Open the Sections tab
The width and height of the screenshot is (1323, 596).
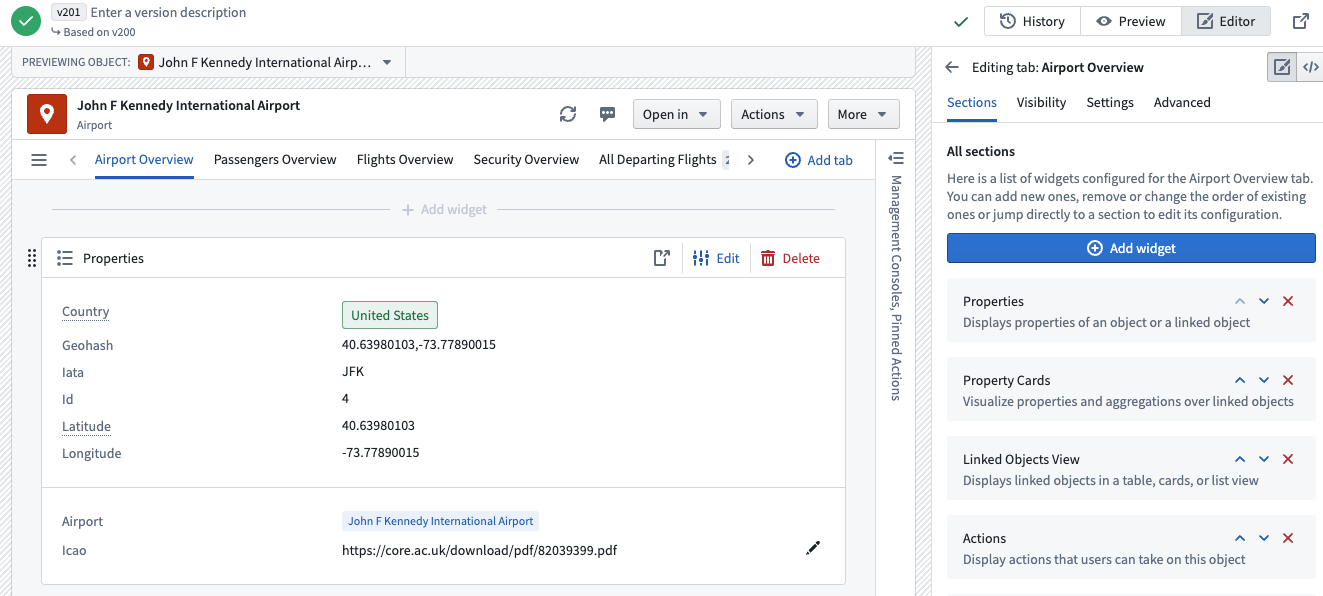[x=972, y=103]
